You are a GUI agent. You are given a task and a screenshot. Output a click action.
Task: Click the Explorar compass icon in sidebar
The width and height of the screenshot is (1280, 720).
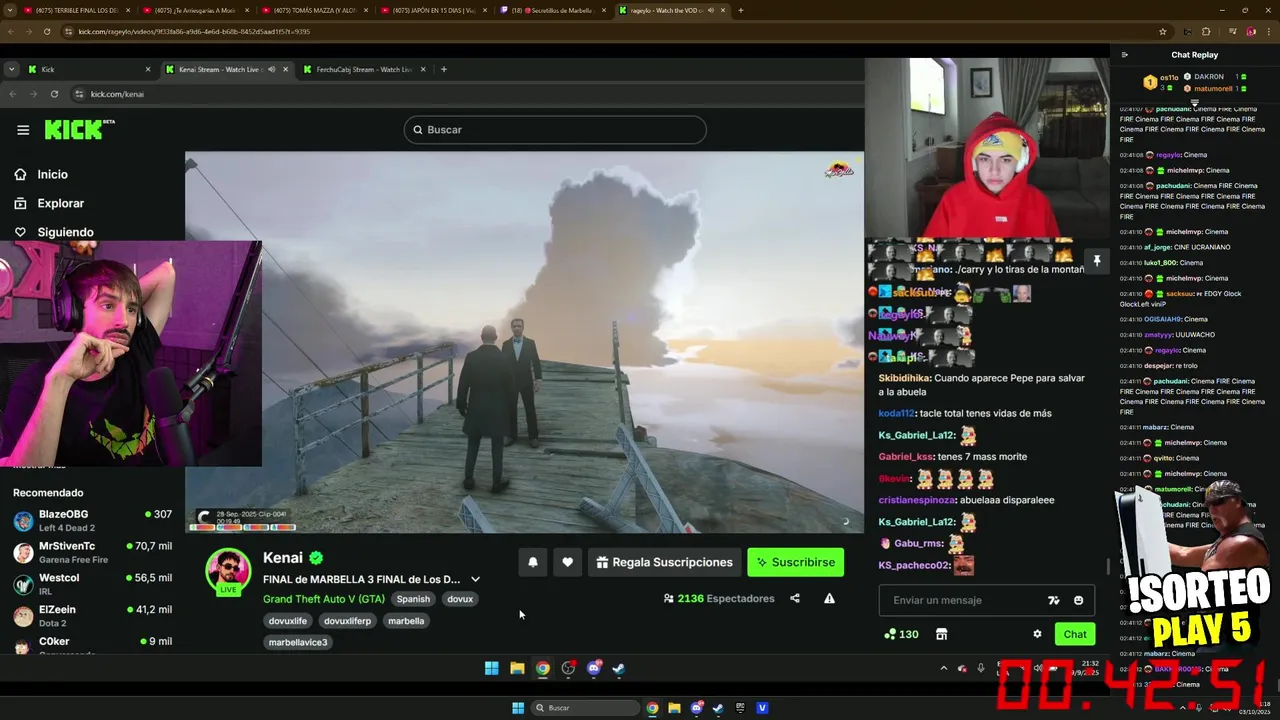20,203
